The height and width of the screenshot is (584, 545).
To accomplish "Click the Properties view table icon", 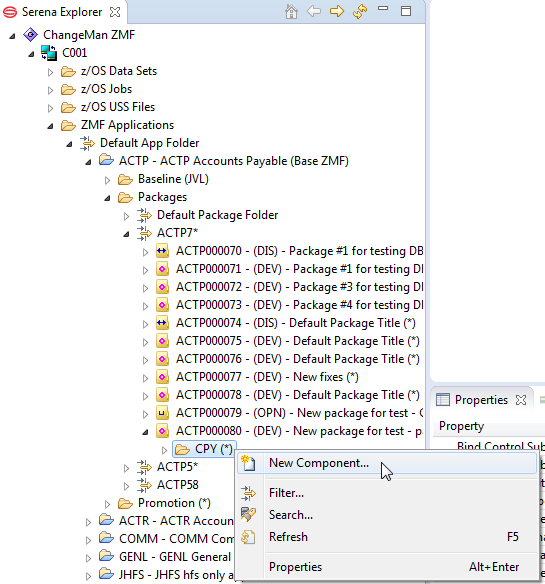I will (x=443, y=400).
